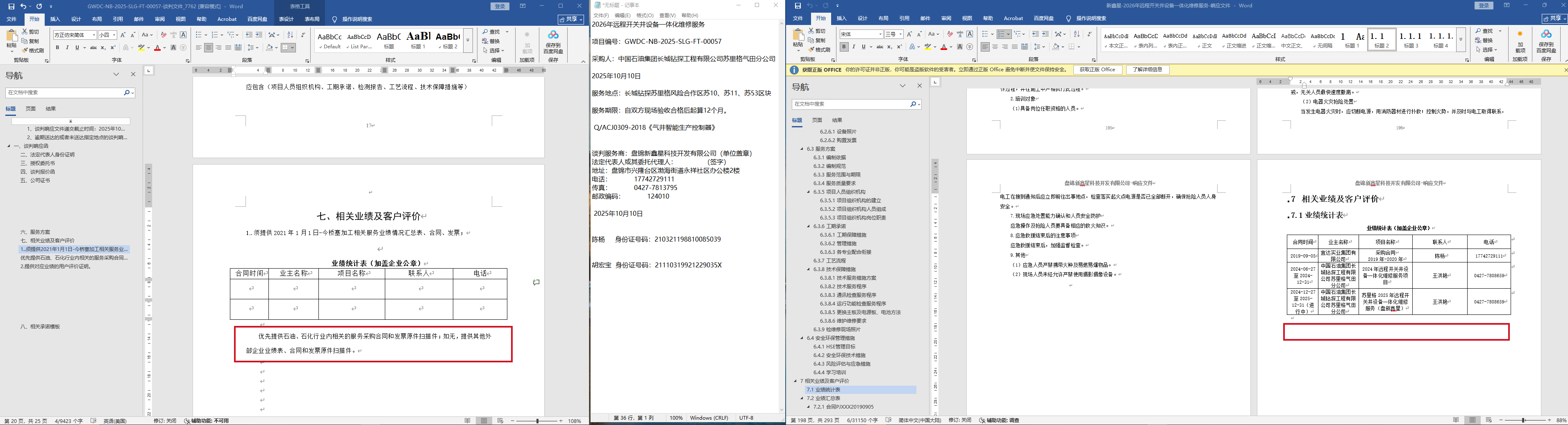The width and height of the screenshot is (1568, 425).
Task: Toggle Bold in right Word ribbon
Action: (844, 47)
